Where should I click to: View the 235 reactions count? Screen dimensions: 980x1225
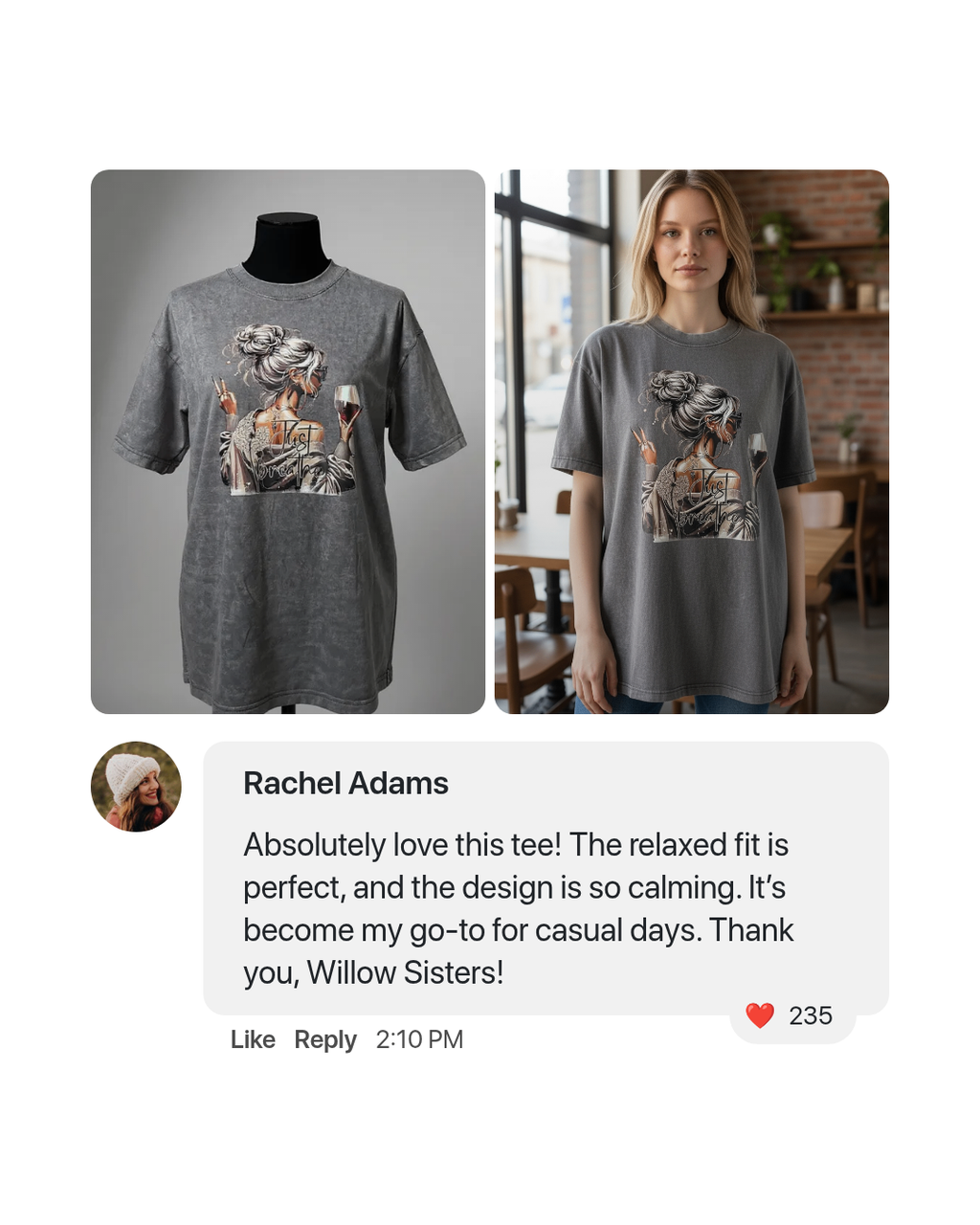(811, 1015)
